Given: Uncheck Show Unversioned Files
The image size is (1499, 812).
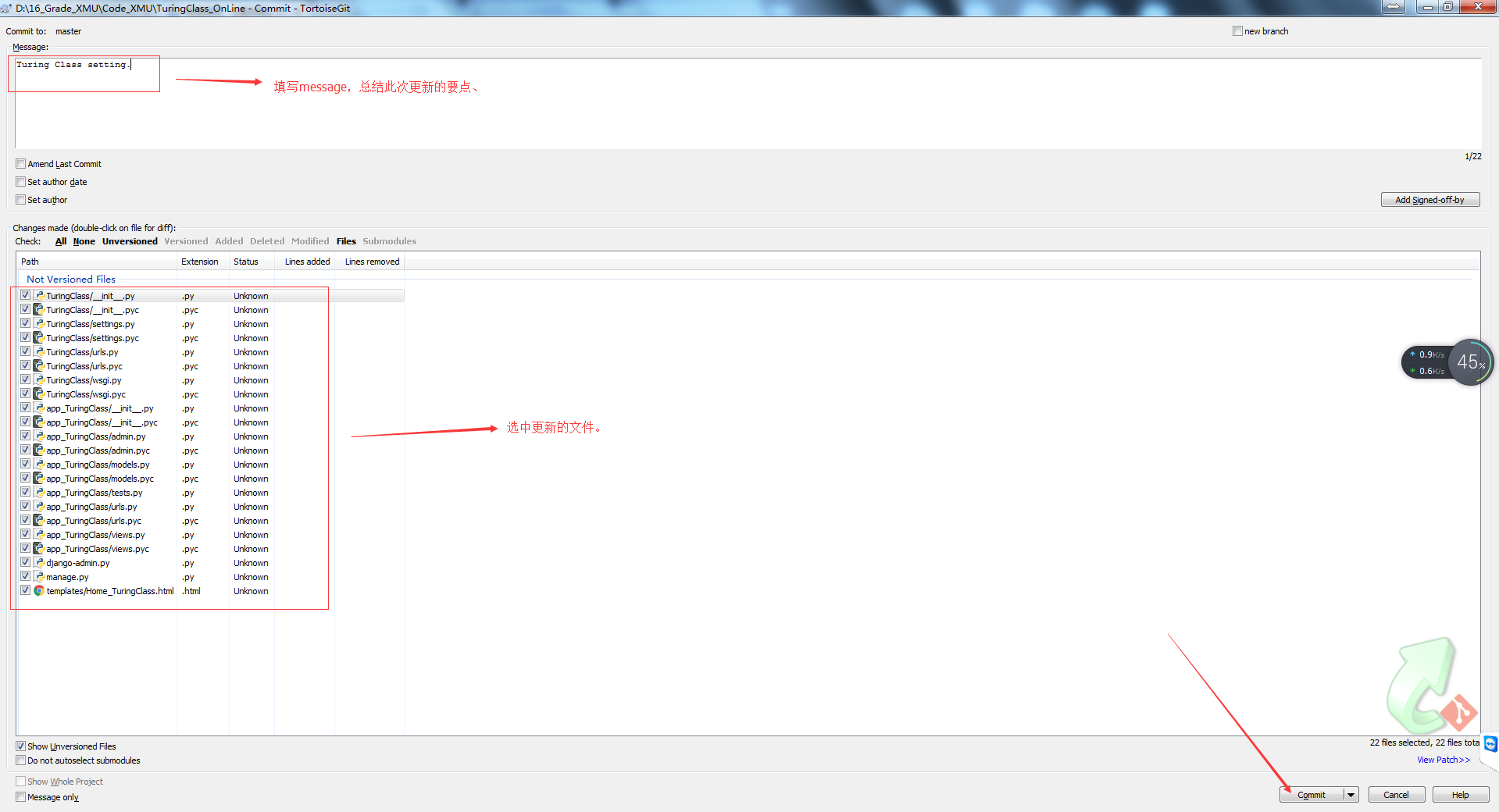Looking at the screenshot, I should pos(21,746).
